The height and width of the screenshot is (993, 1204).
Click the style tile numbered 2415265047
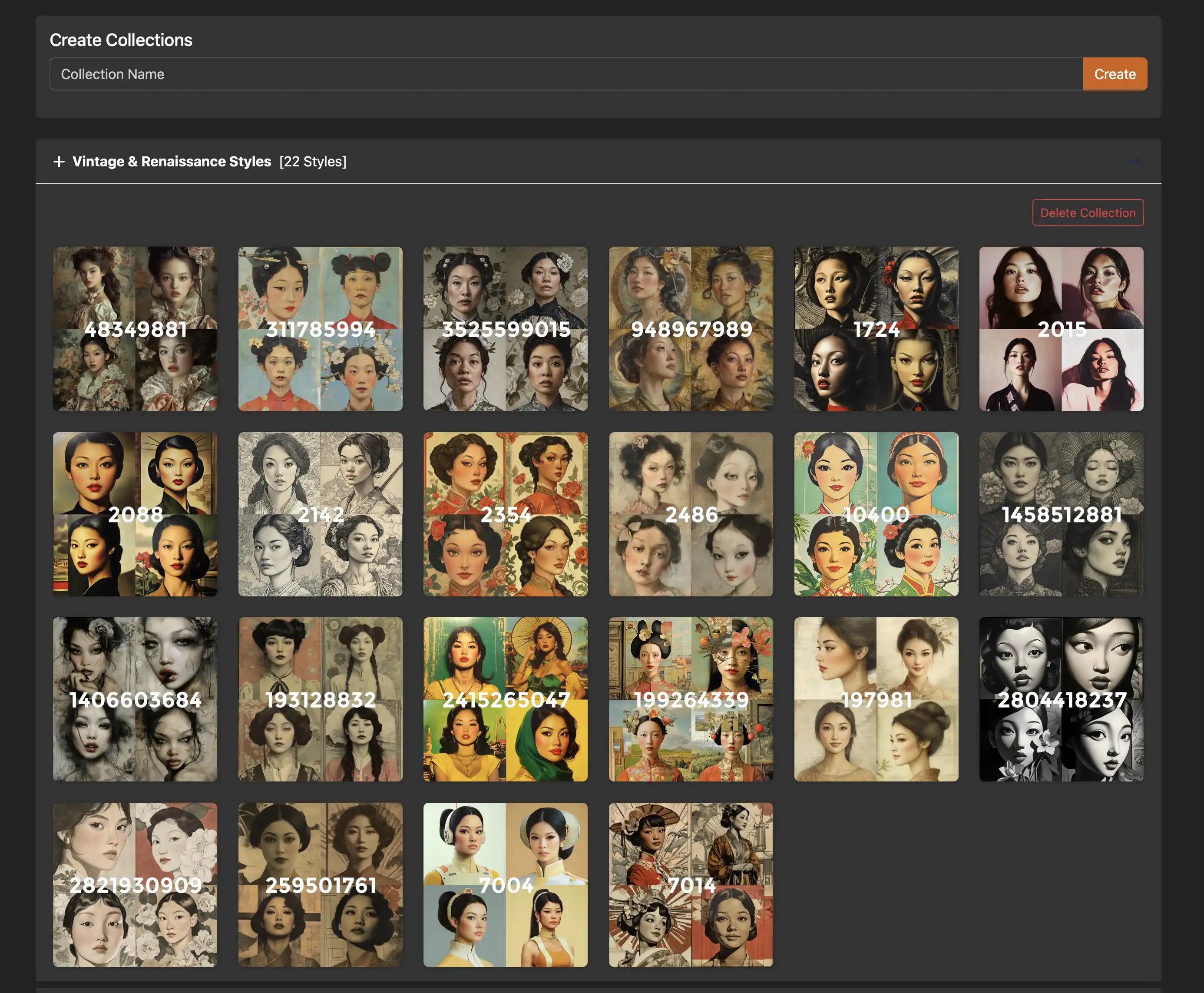coord(506,699)
